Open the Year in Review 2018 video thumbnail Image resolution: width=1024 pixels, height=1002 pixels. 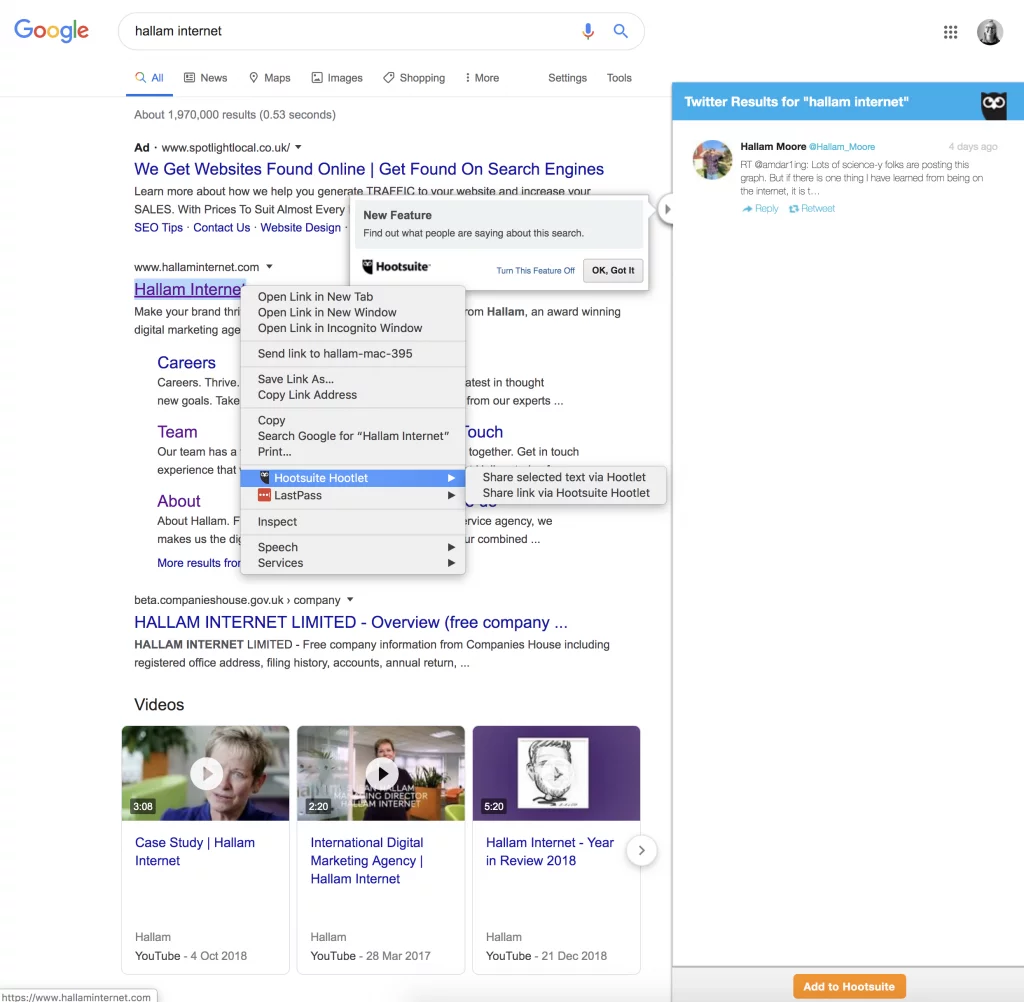tap(556, 773)
